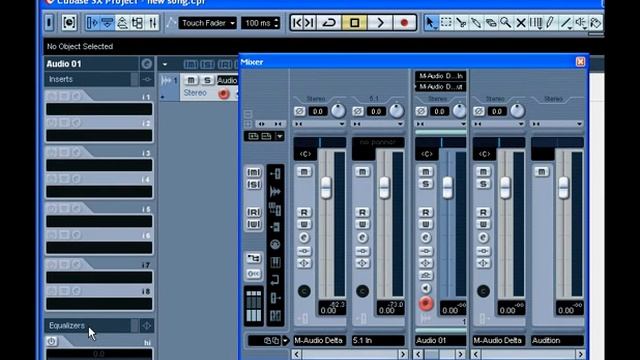Select the Zoom magnifier tool
Screen dimensions: 640x360
click(x=506, y=23)
